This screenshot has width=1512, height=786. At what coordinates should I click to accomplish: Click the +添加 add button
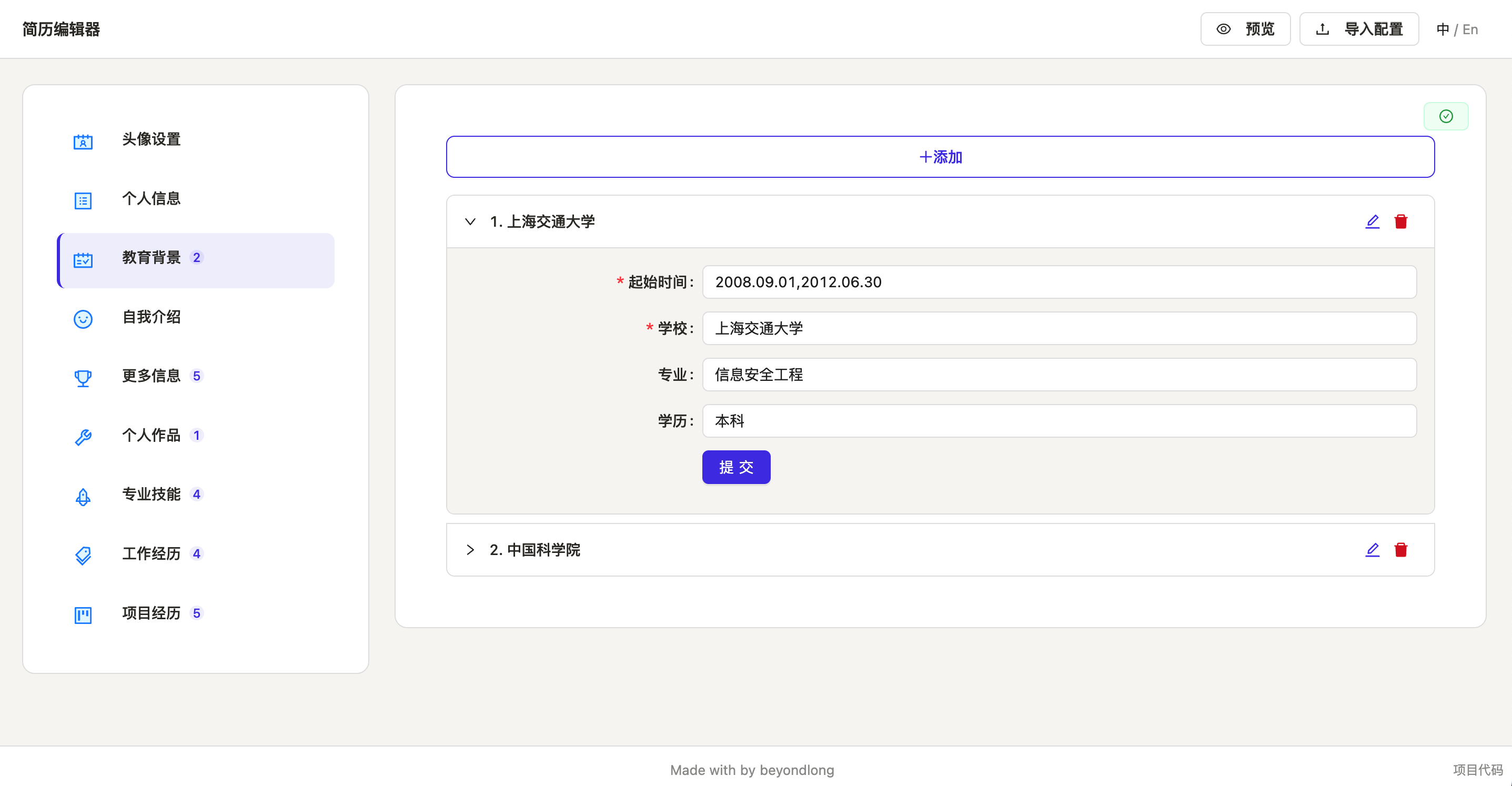[940, 157]
